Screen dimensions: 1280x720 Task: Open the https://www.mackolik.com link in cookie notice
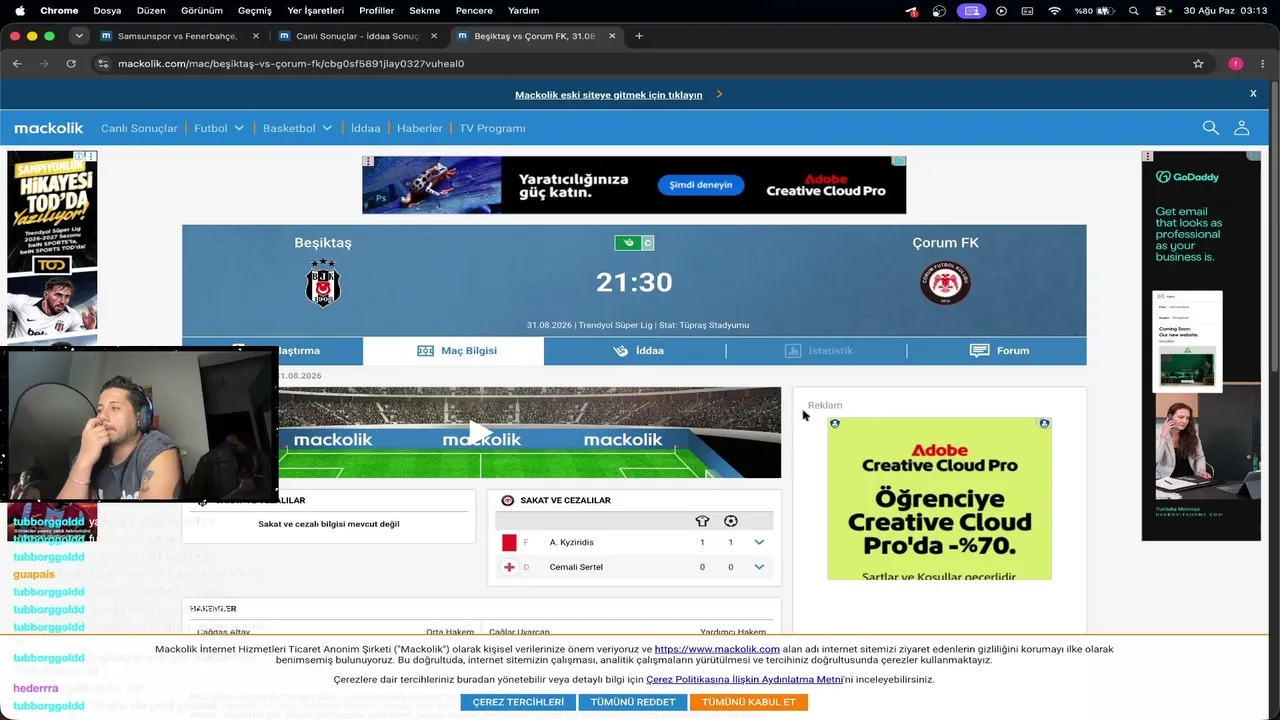click(717, 649)
